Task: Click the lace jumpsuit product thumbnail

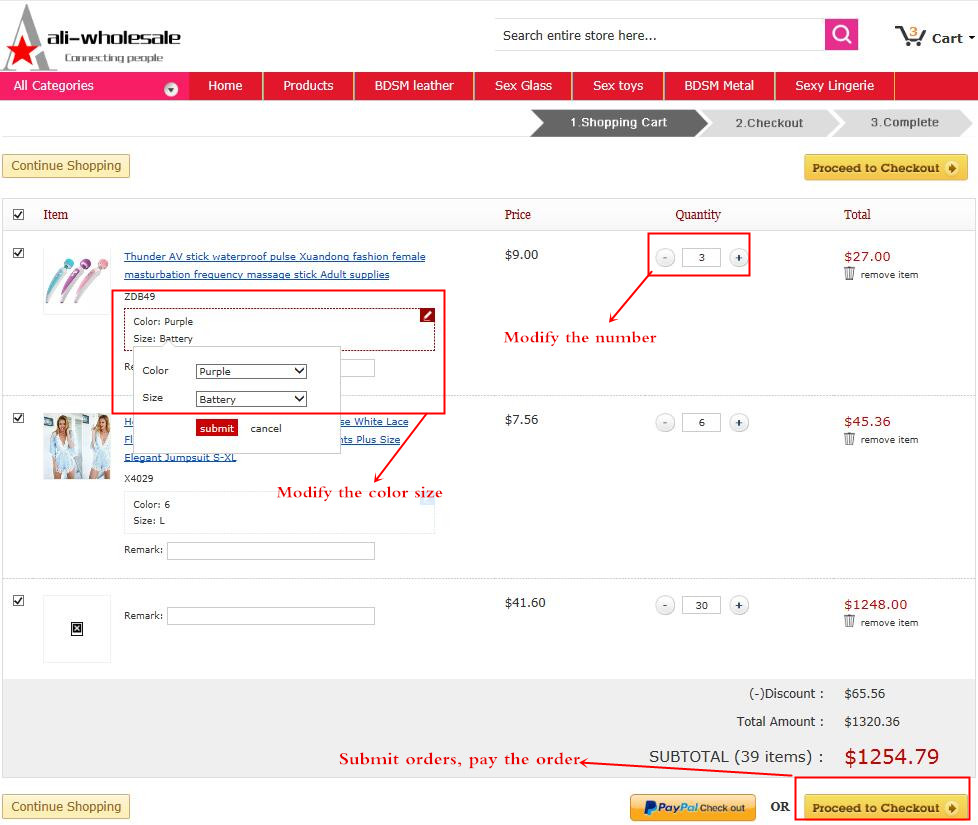Action: point(77,446)
